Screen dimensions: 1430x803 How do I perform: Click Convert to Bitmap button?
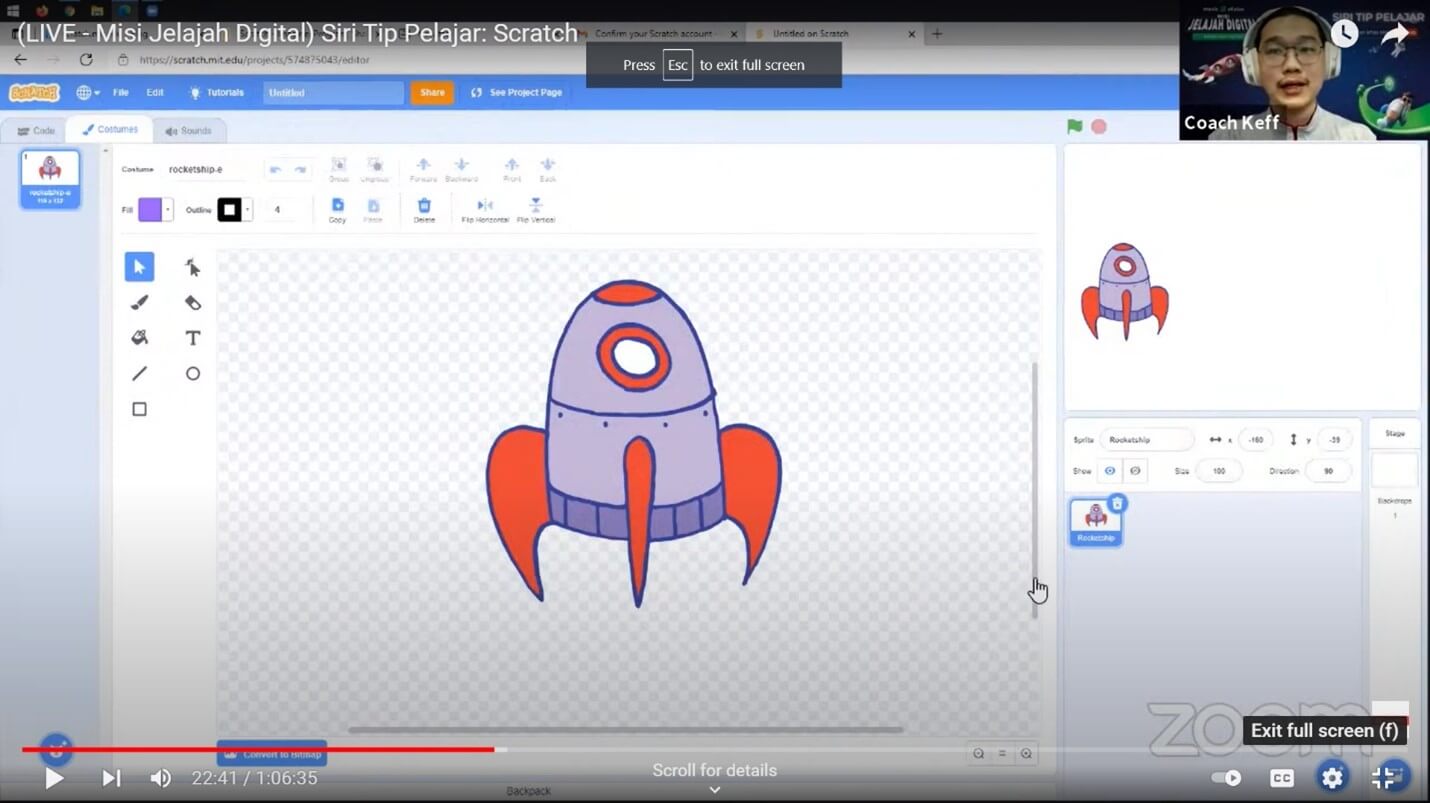point(272,754)
